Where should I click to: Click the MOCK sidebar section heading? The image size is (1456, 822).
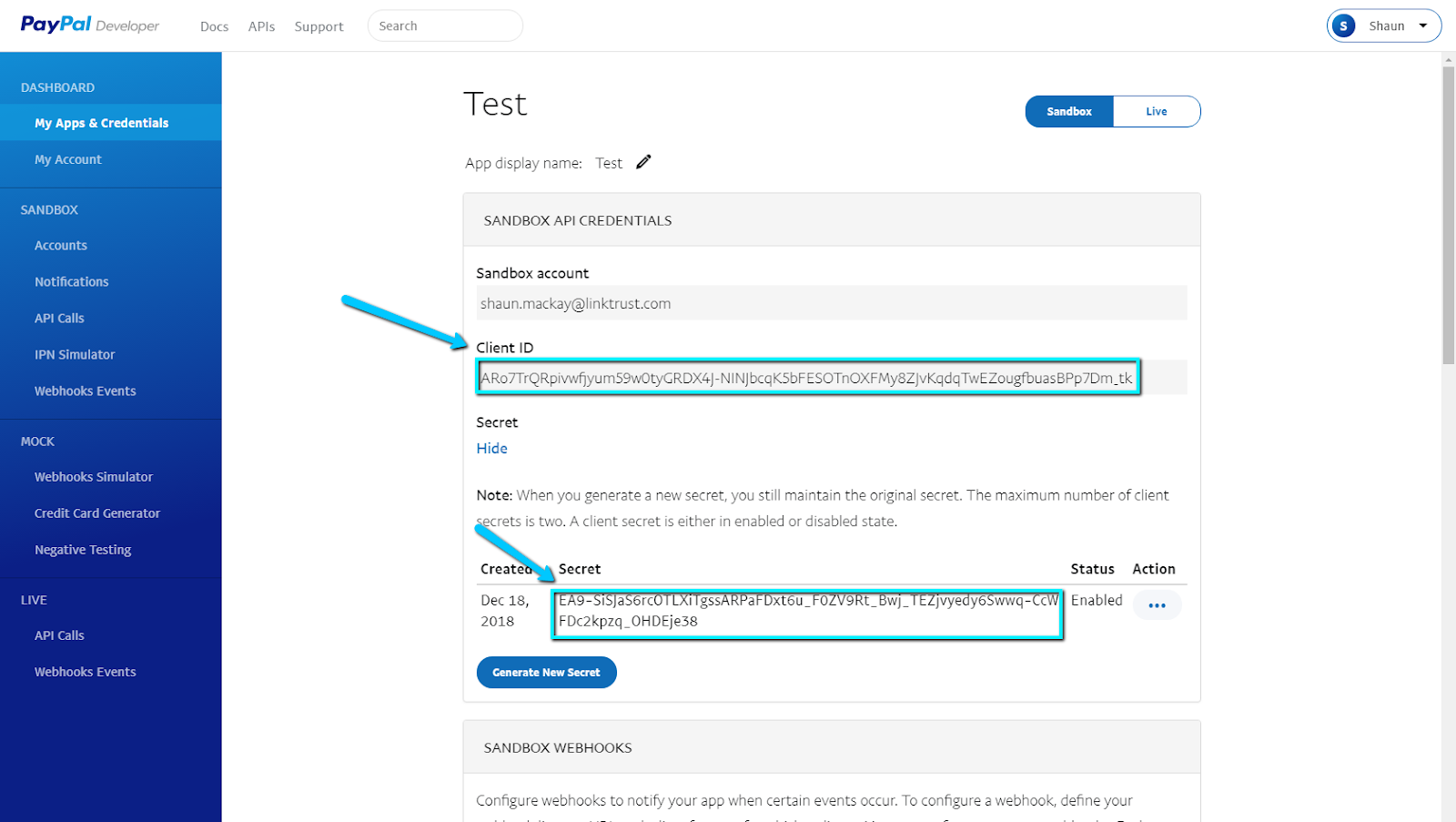[37, 441]
